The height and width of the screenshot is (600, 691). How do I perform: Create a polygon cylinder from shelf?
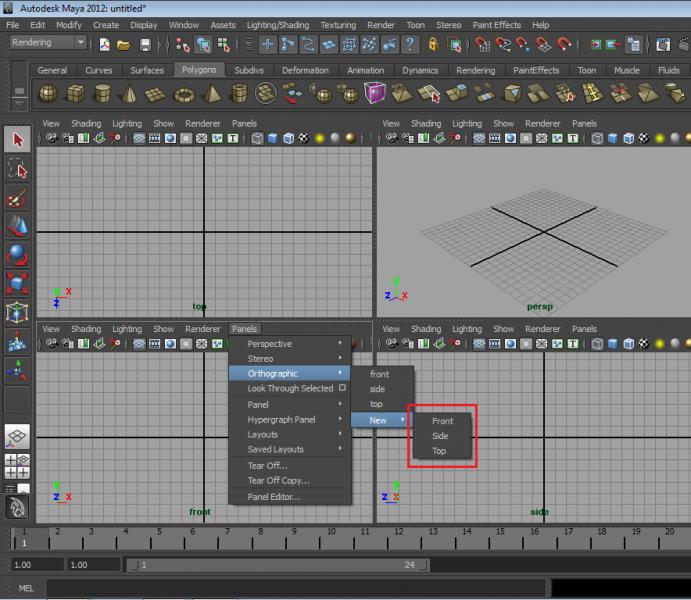[102, 94]
